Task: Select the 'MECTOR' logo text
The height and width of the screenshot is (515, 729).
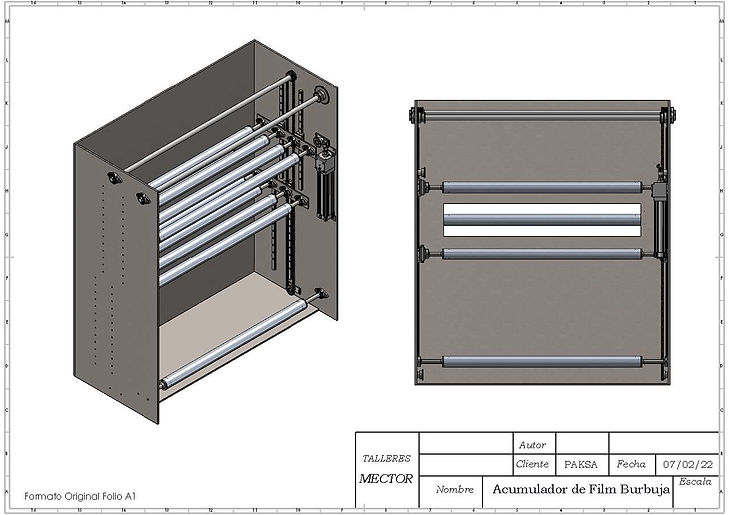Action: (x=386, y=478)
